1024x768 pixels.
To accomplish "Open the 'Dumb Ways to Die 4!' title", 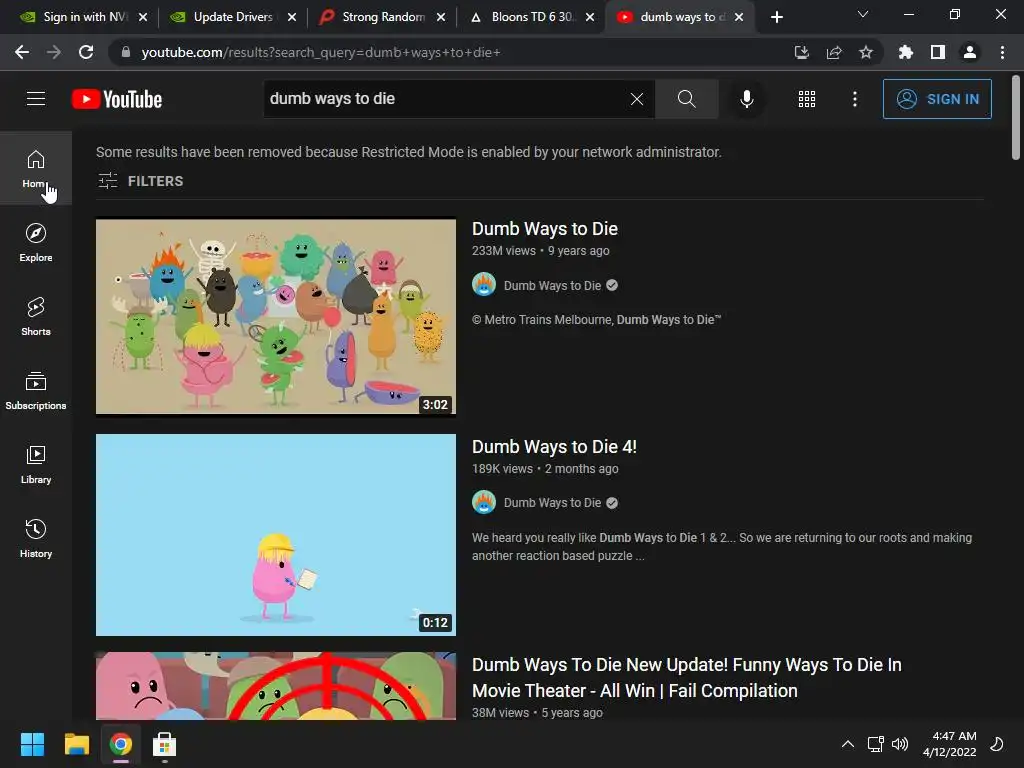I will 554,447.
